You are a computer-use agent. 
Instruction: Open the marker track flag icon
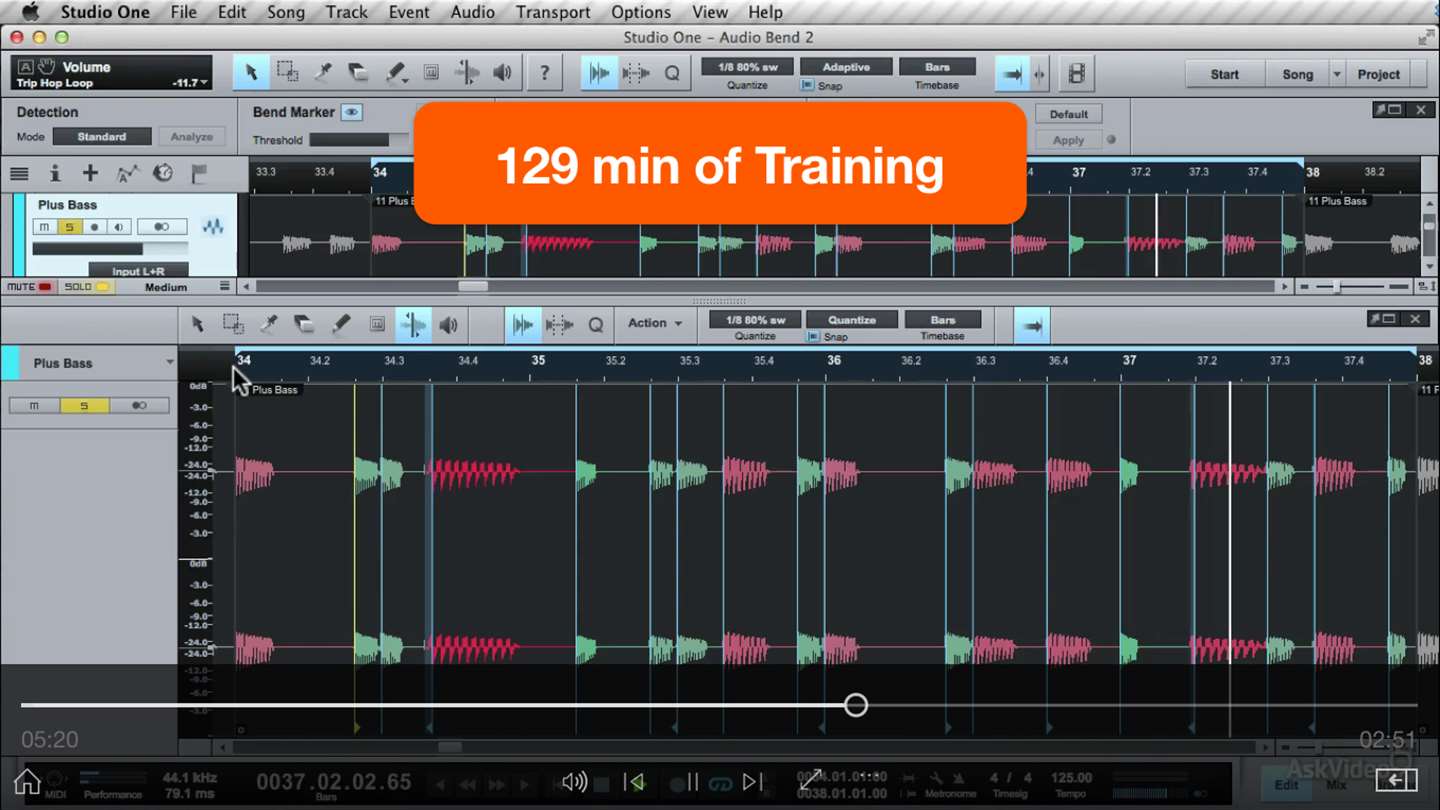coord(199,173)
